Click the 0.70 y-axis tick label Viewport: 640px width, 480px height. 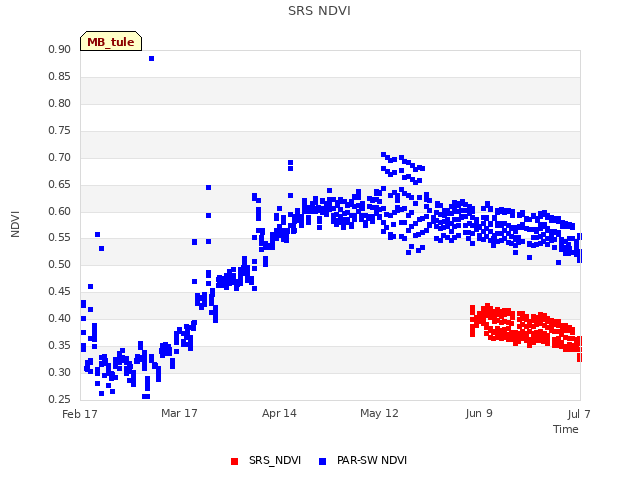[x=59, y=158]
